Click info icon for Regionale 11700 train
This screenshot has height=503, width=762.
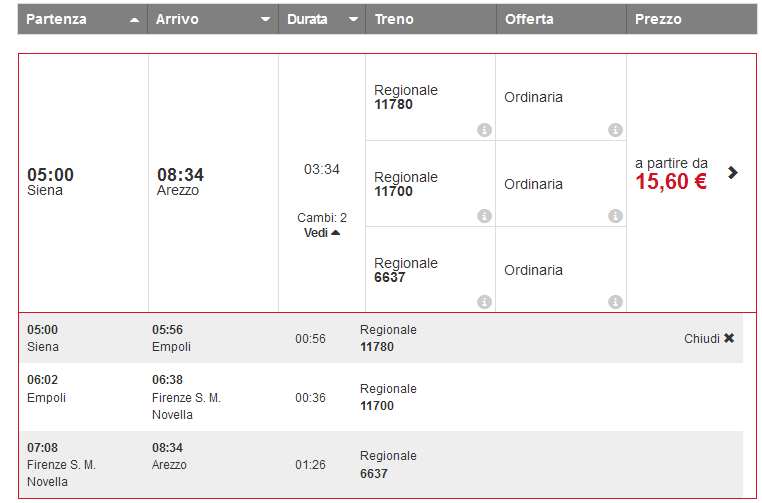coord(484,216)
